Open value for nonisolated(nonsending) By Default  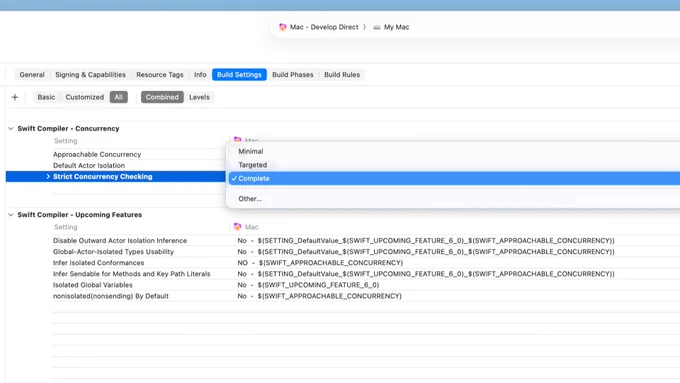pos(320,296)
